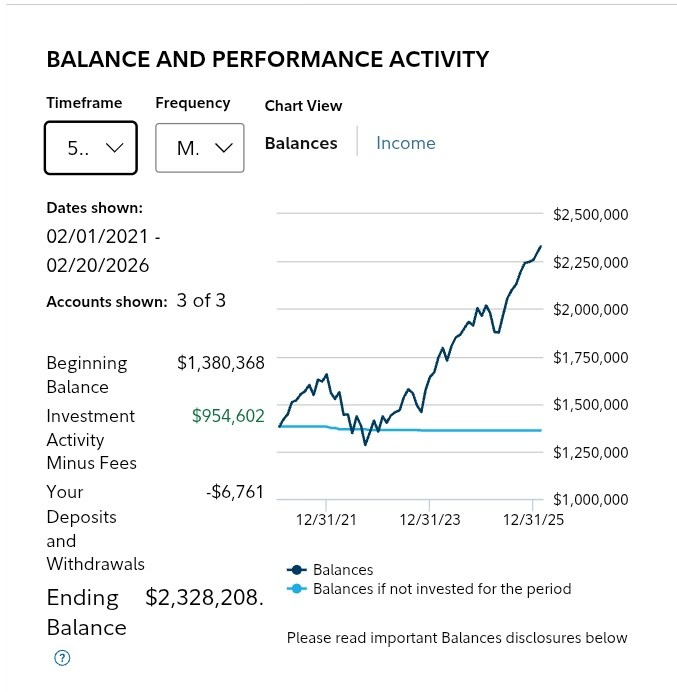Expand the Frequency dropdown
Screen dimensions: 677x692
[x=200, y=148]
